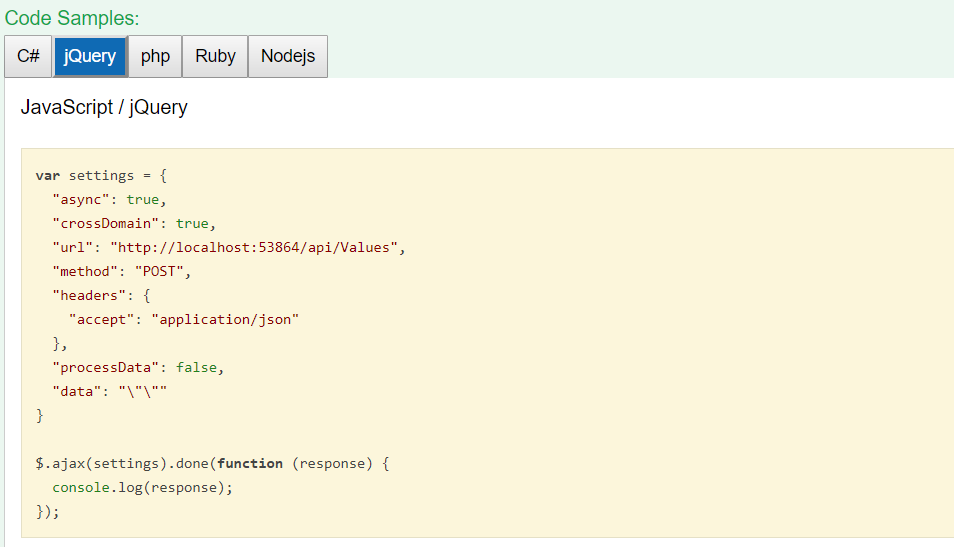Click the "data" property line
The height and width of the screenshot is (547, 954).
[109, 391]
